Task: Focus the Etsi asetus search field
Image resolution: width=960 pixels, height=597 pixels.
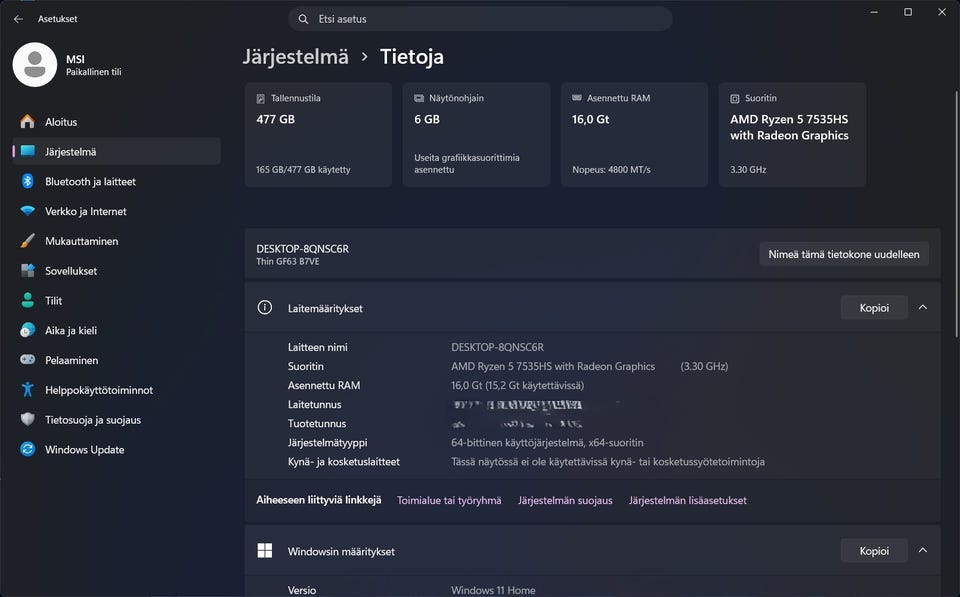Action: pos(480,19)
